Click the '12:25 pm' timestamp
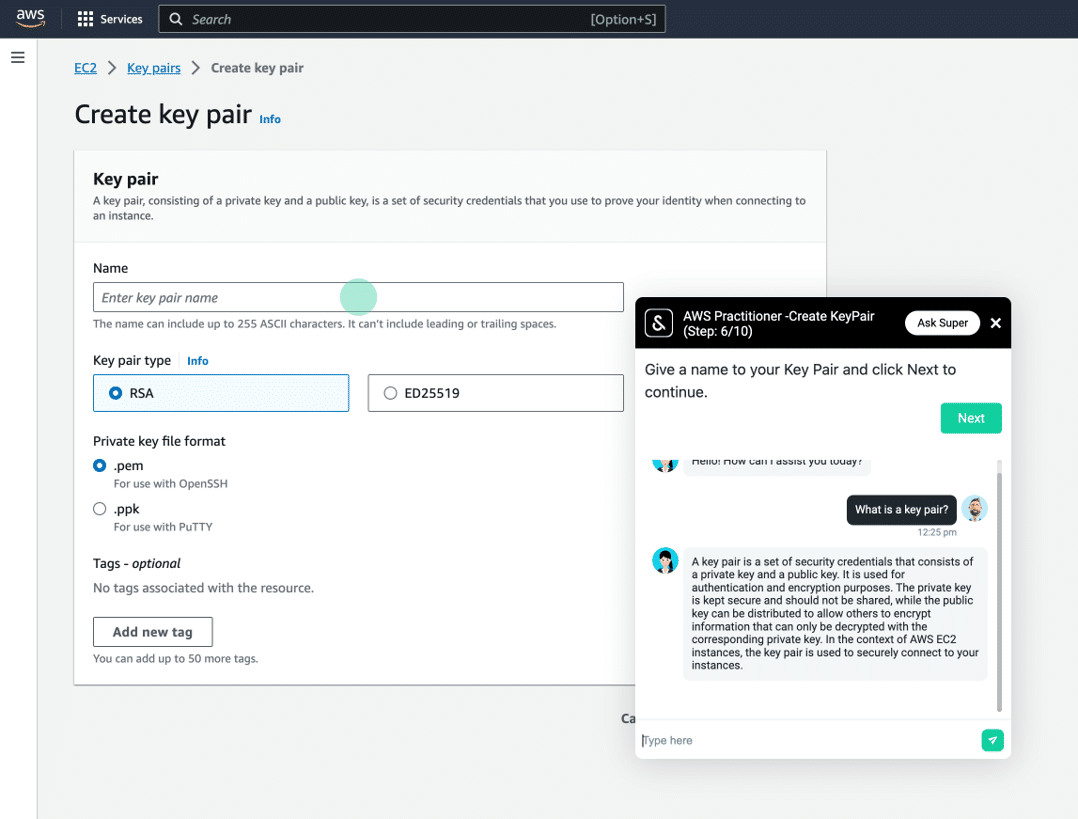The height and width of the screenshot is (819, 1078). pyautogui.click(x=936, y=532)
